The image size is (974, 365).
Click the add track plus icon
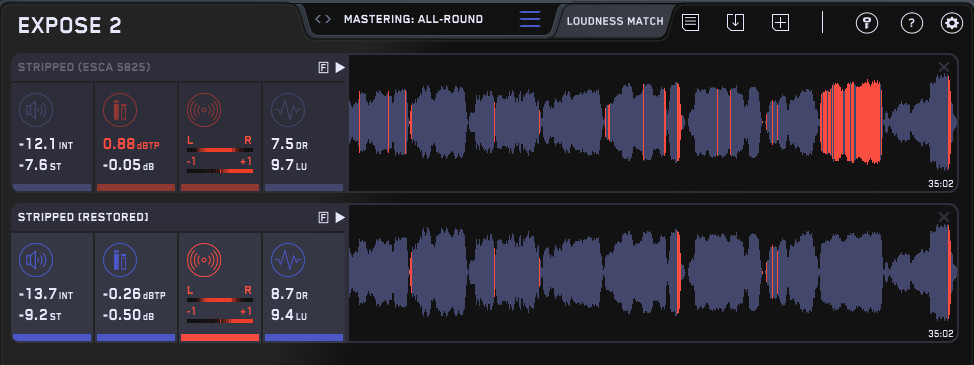(x=780, y=22)
